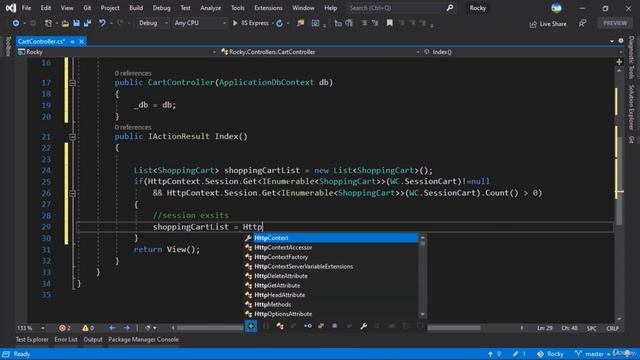
Task: Toggle the highlighted plus filter in IntelliSense bar
Action: coord(251,326)
